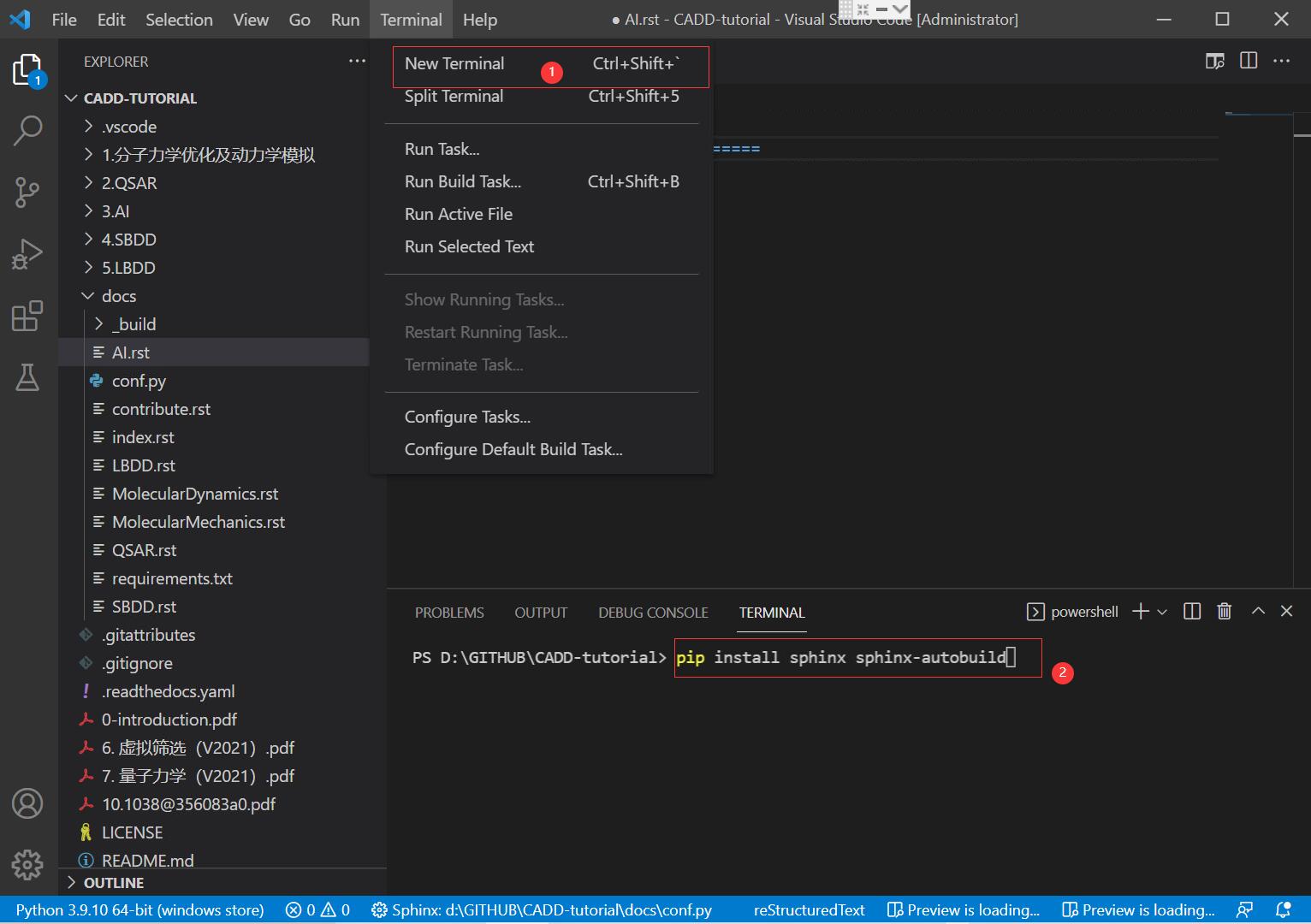
Task: Open the Go menu
Action: click(300, 20)
